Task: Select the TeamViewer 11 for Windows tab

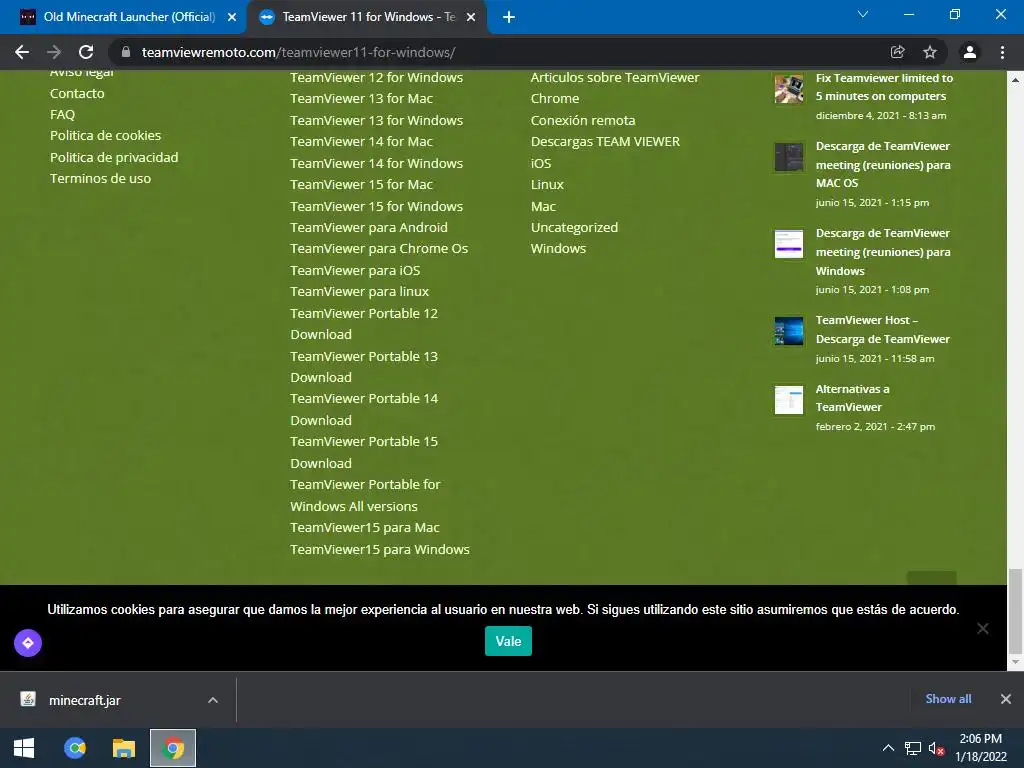Action: pyautogui.click(x=366, y=17)
